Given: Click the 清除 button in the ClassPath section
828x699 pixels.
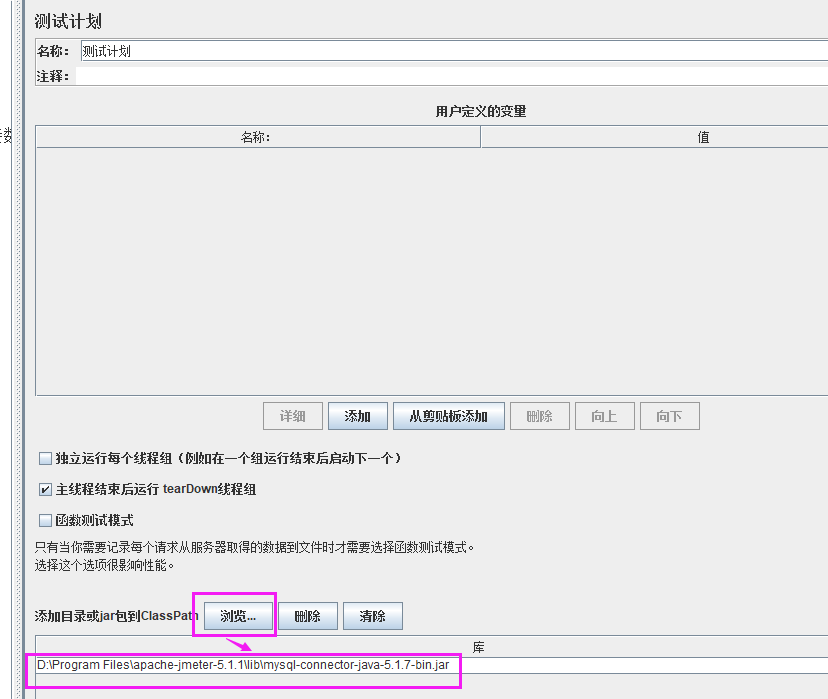Looking at the screenshot, I should point(372,615).
